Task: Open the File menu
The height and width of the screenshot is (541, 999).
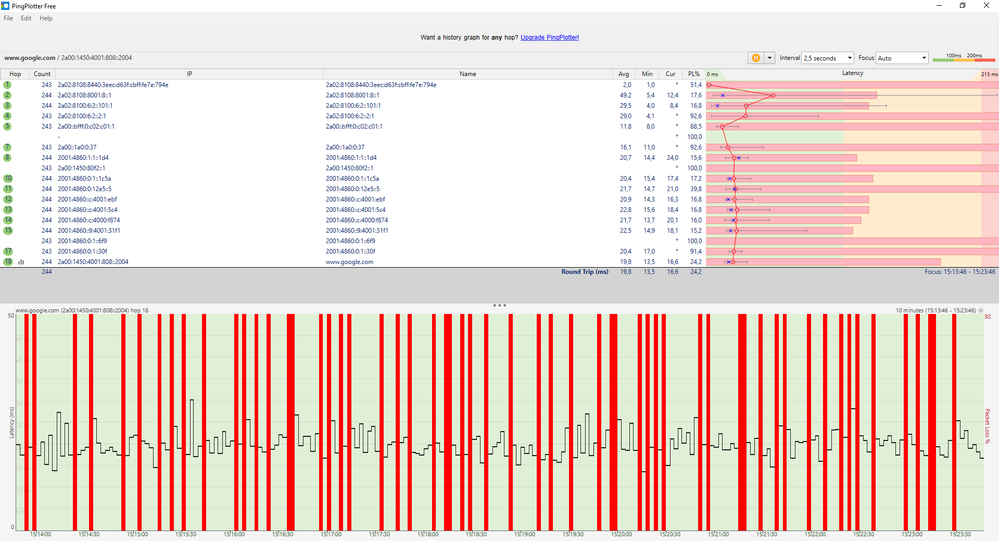Action: coord(8,18)
